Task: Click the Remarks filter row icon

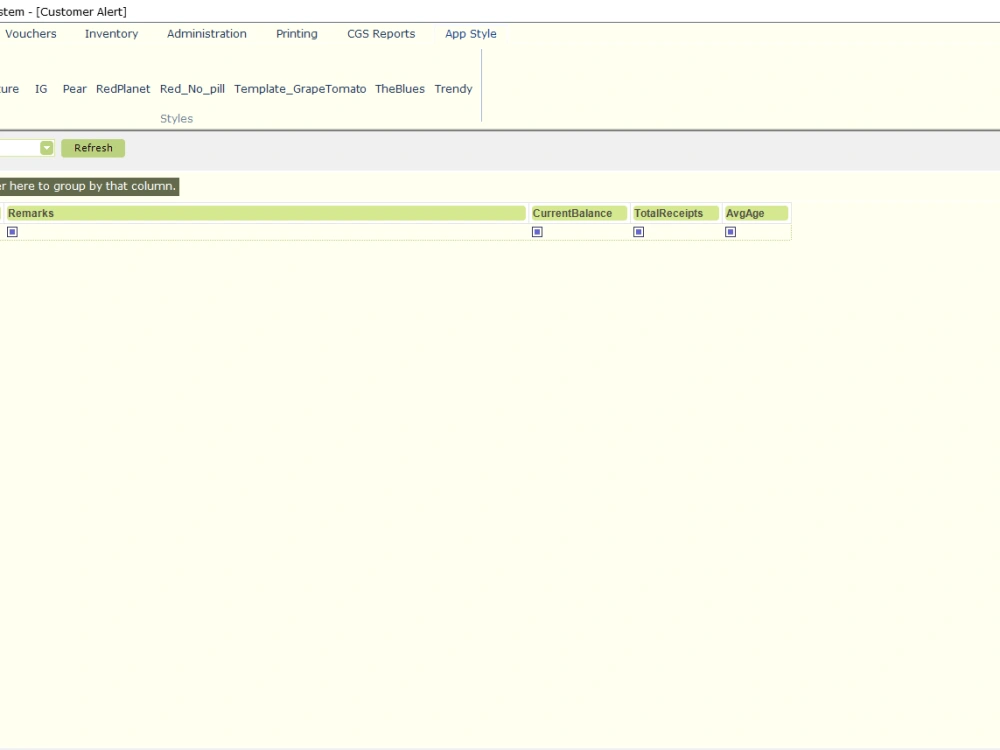Action: pyautogui.click(x=12, y=232)
